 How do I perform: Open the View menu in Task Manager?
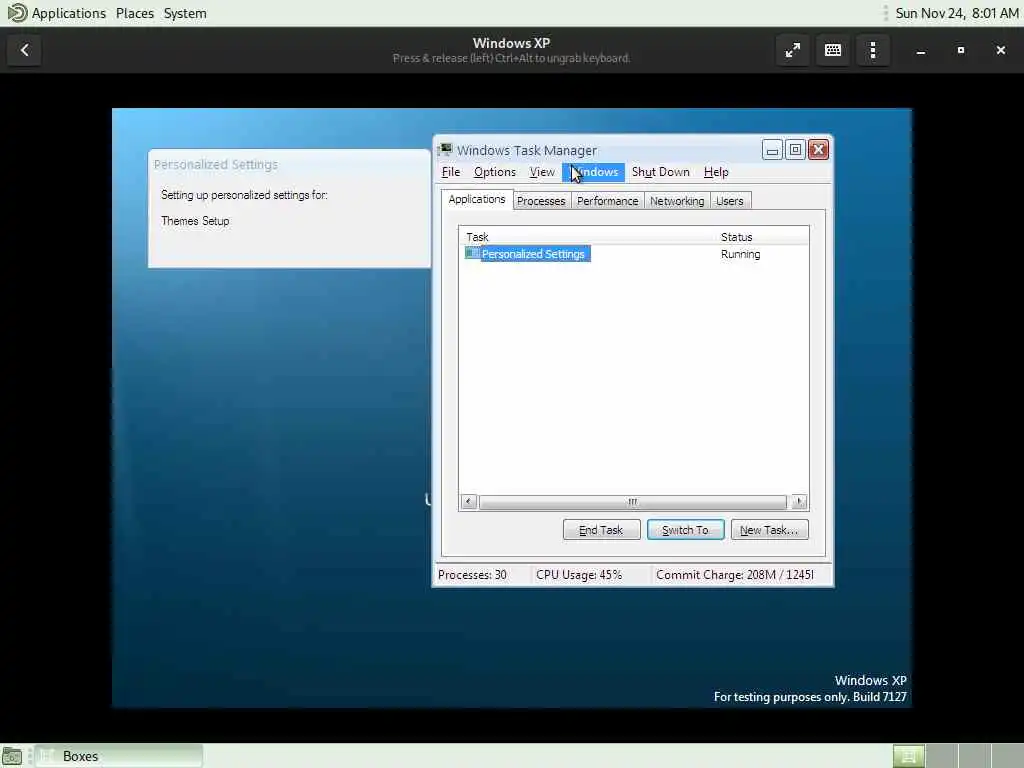pos(541,172)
